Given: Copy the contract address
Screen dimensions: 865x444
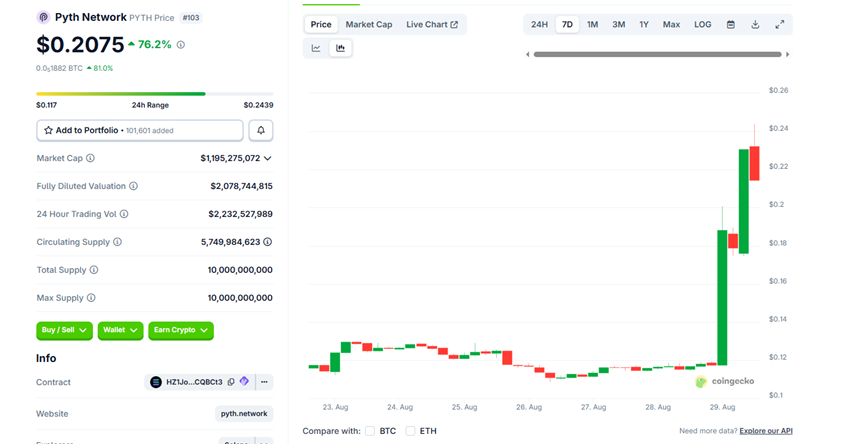Looking at the screenshot, I should 231,382.
